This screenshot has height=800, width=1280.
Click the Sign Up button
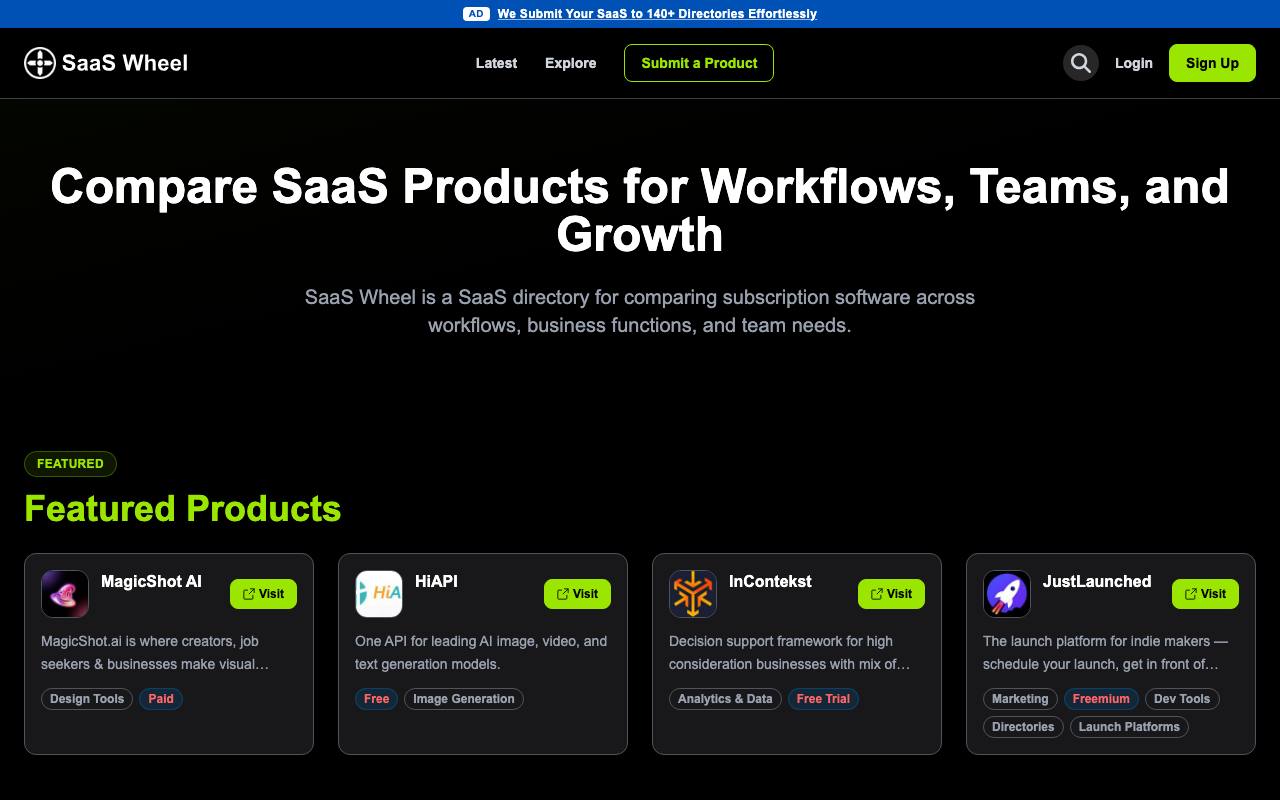pos(1212,63)
